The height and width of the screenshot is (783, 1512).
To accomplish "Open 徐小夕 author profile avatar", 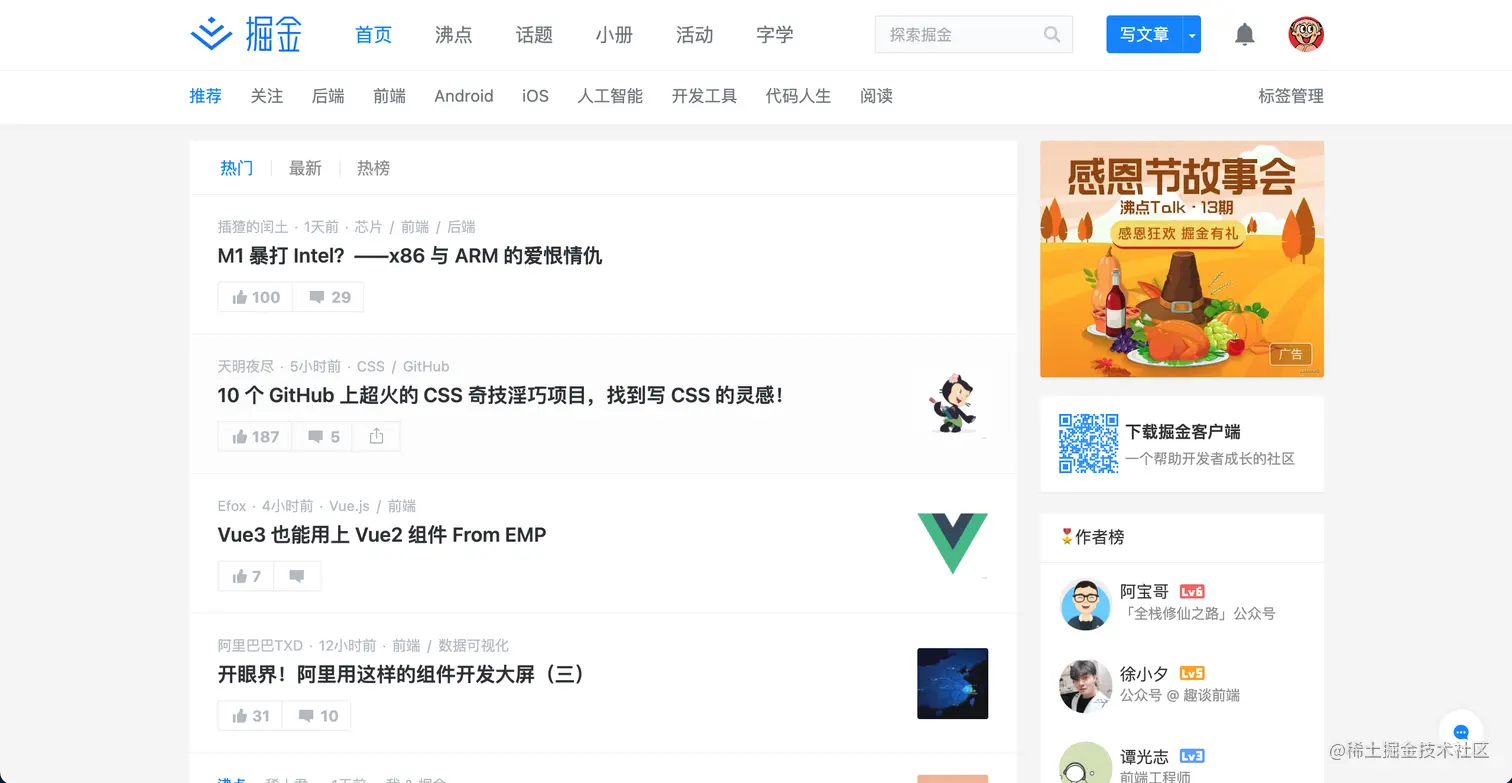I will tap(1085, 685).
